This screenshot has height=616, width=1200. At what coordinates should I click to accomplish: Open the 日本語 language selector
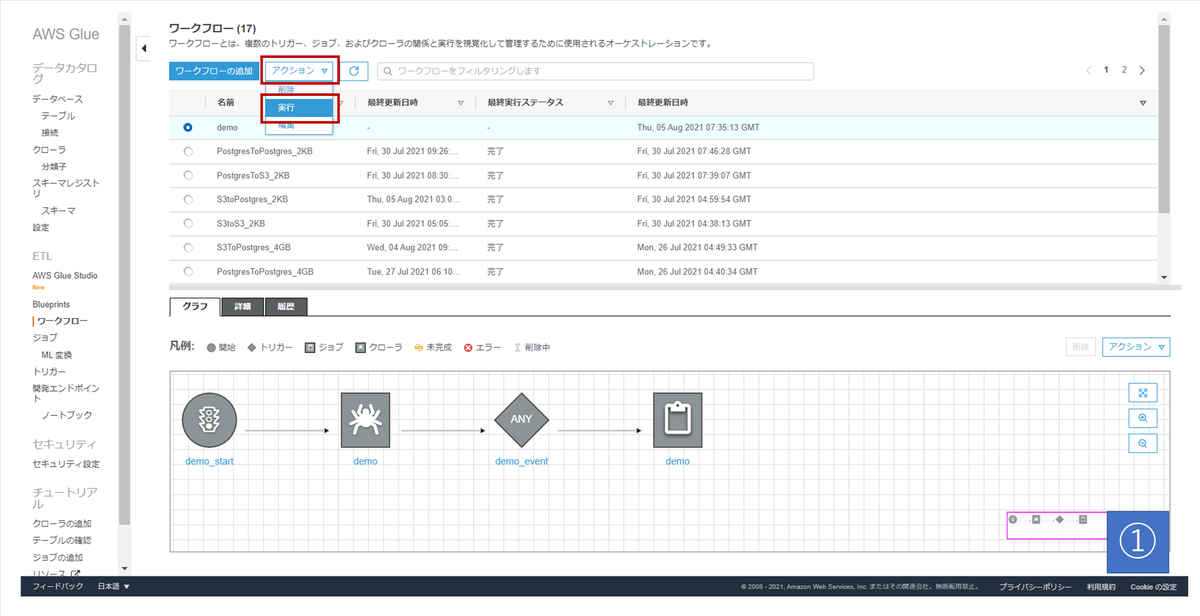(x=113, y=586)
